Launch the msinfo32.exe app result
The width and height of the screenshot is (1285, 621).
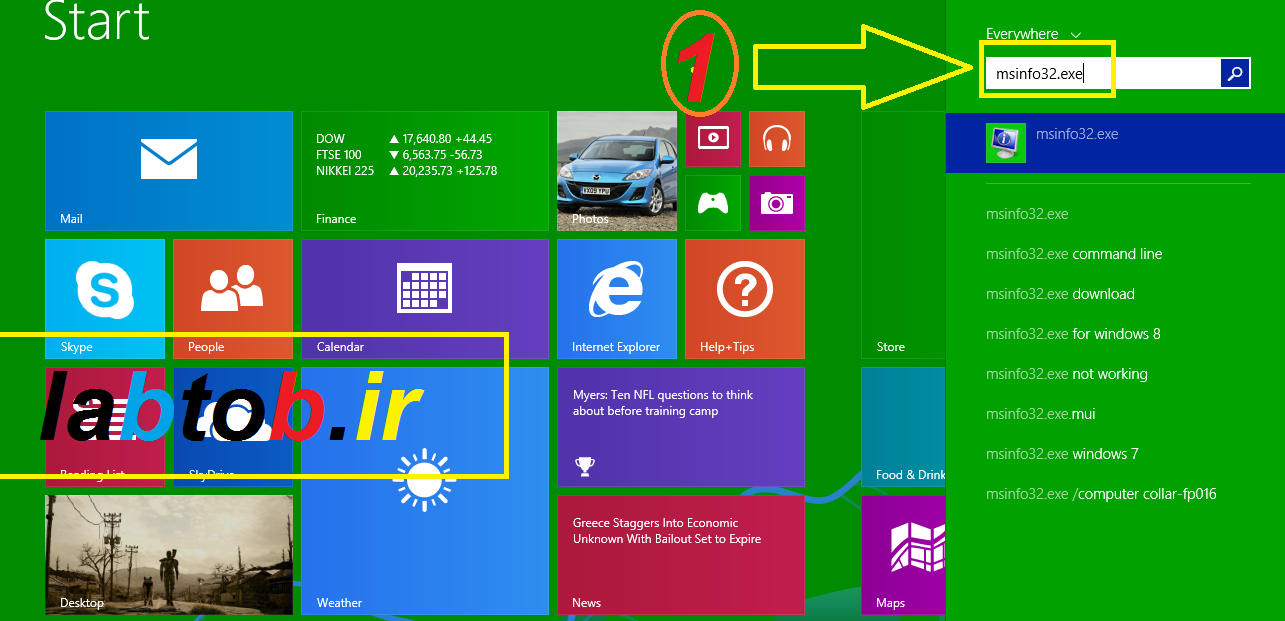(1115, 143)
